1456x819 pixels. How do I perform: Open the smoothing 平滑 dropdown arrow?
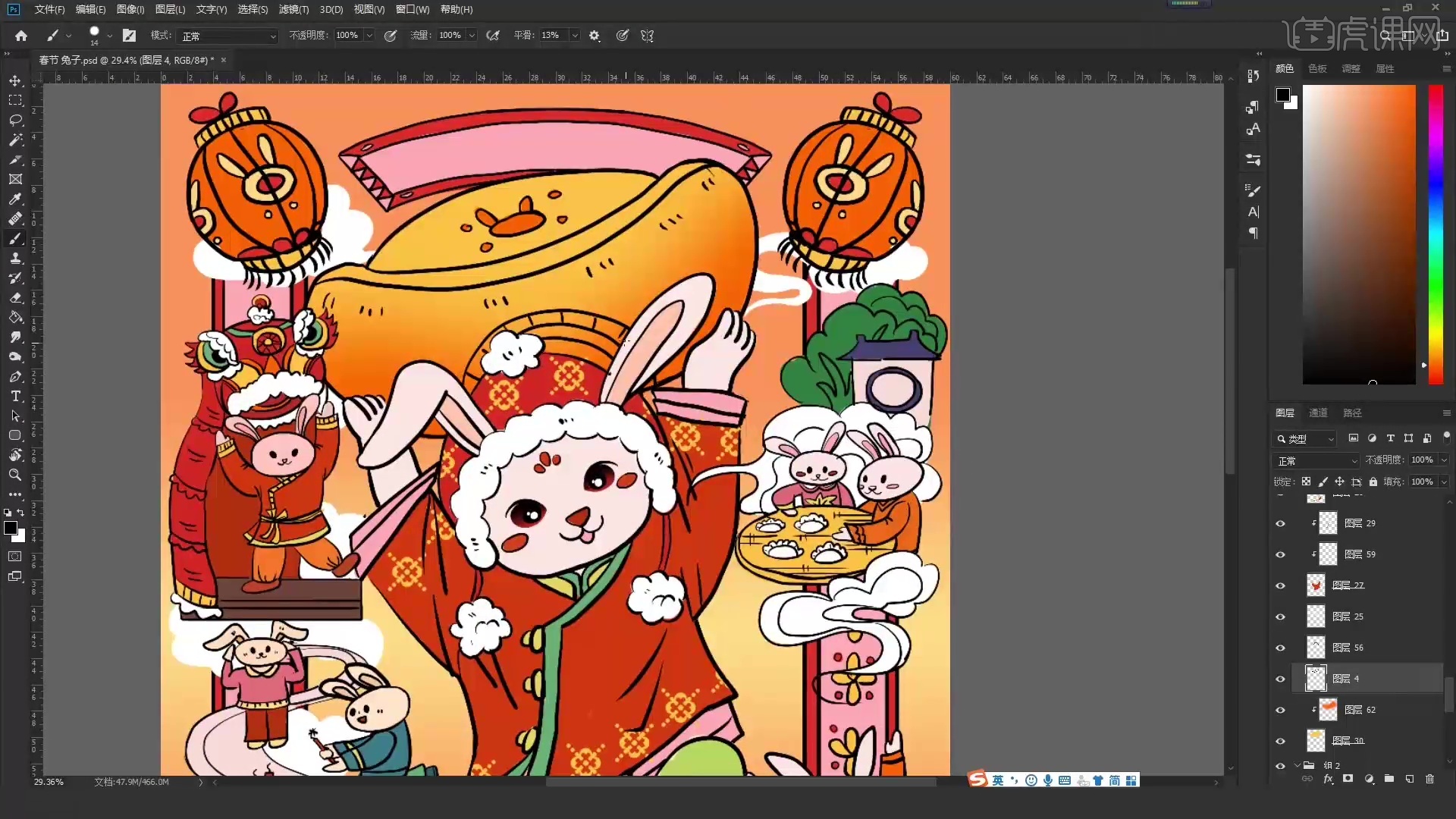575,36
